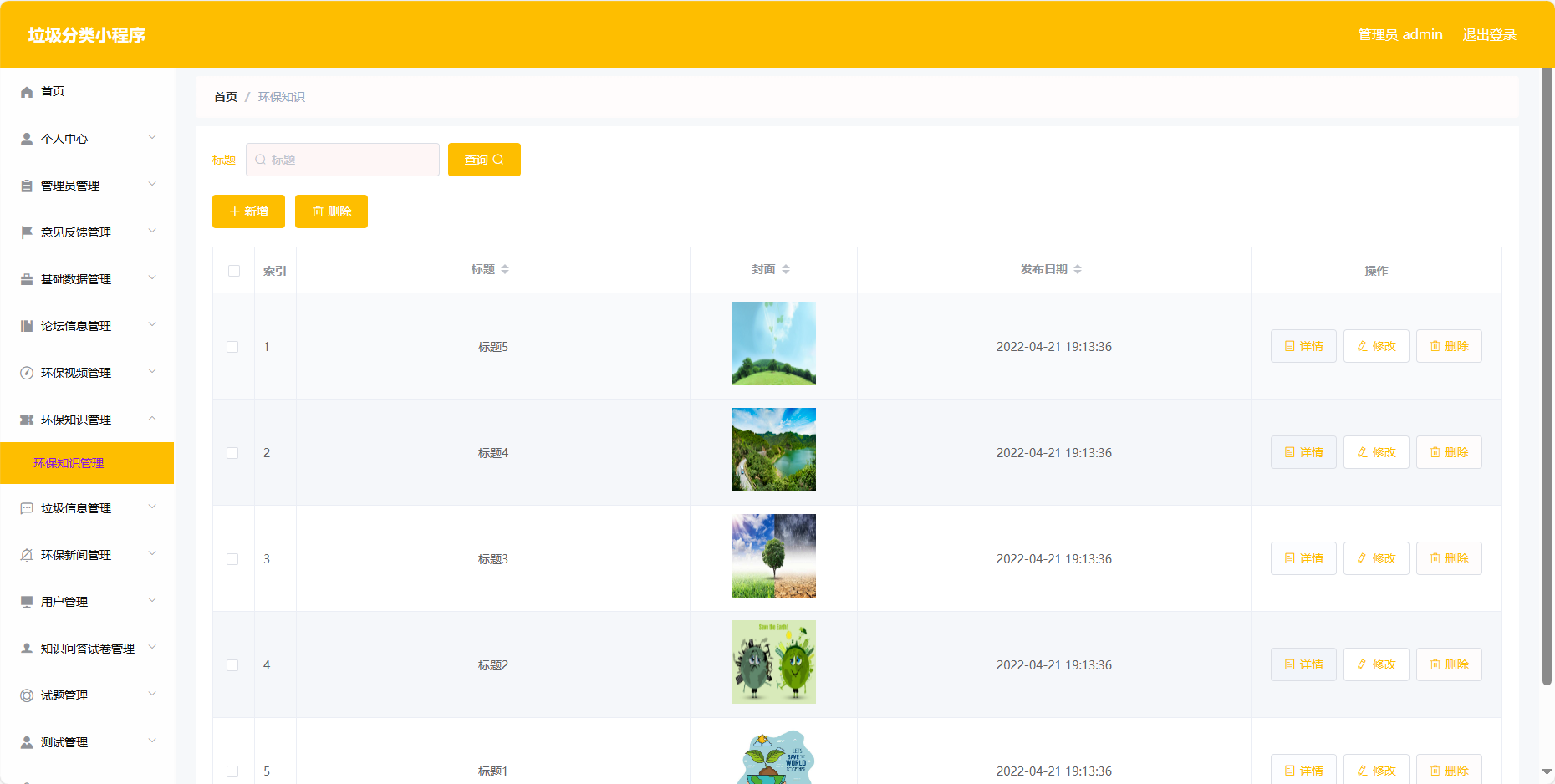This screenshot has width=1555, height=784.
Task: Click 修改 for the 标题4 row
Action: point(1376,452)
